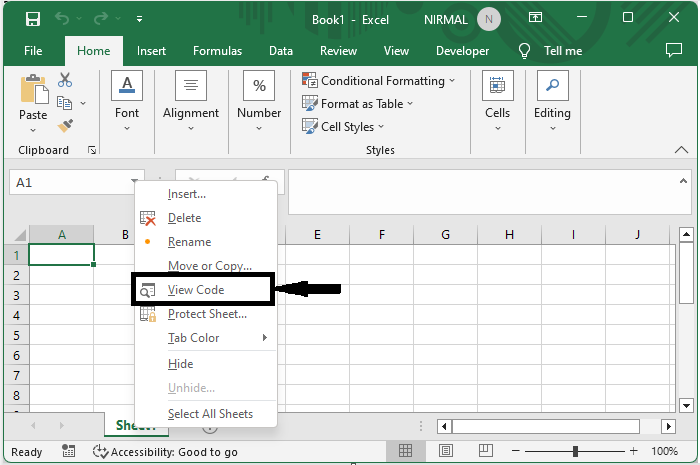The height and width of the screenshot is (465, 700).
Task: Click Accessibility: Good to go status
Action: [165, 452]
